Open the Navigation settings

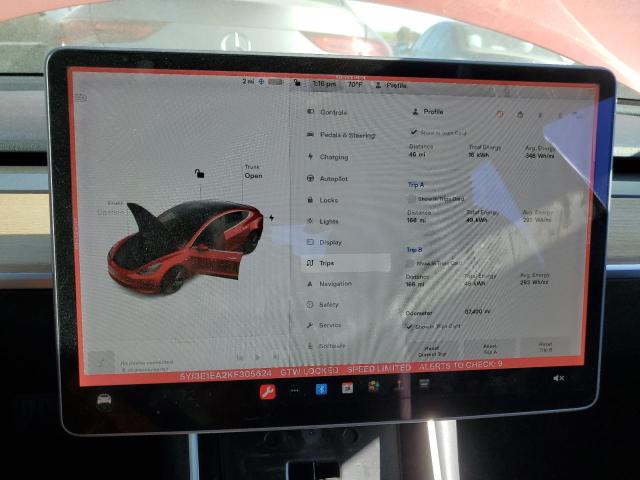click(329, 284)
